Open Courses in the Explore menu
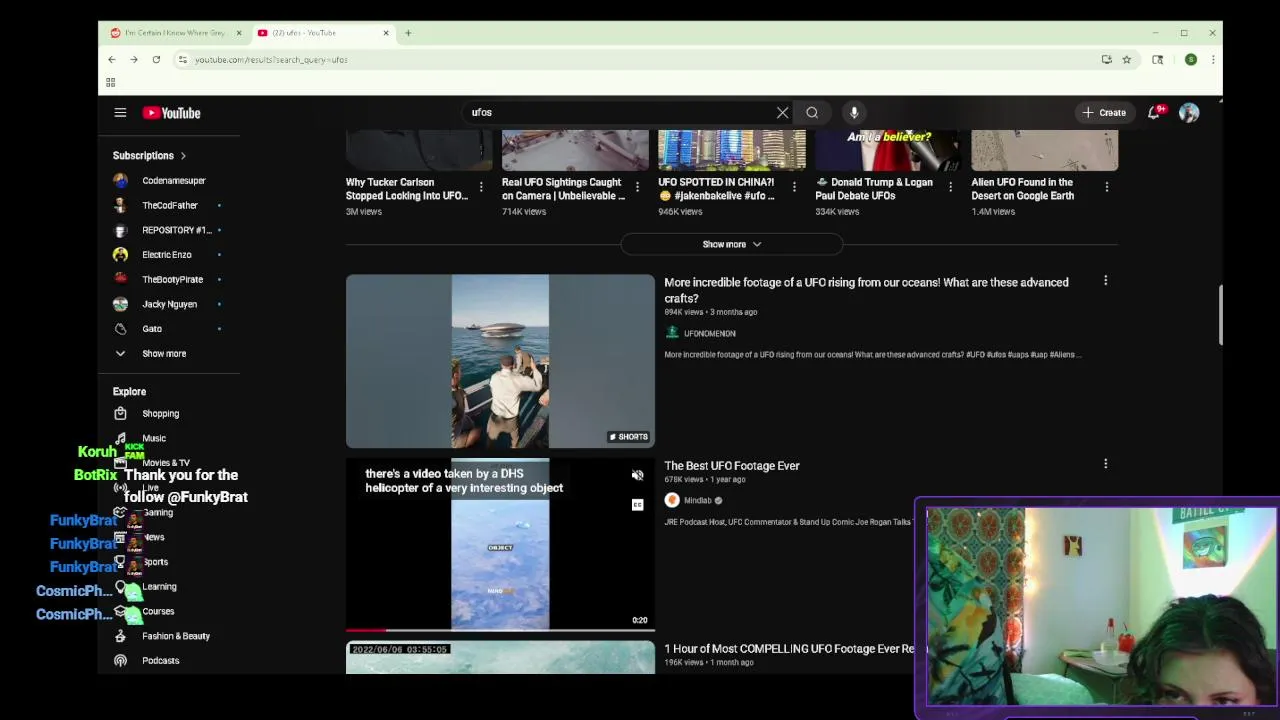Screen dimensions: 1280x720 [158, 611]
